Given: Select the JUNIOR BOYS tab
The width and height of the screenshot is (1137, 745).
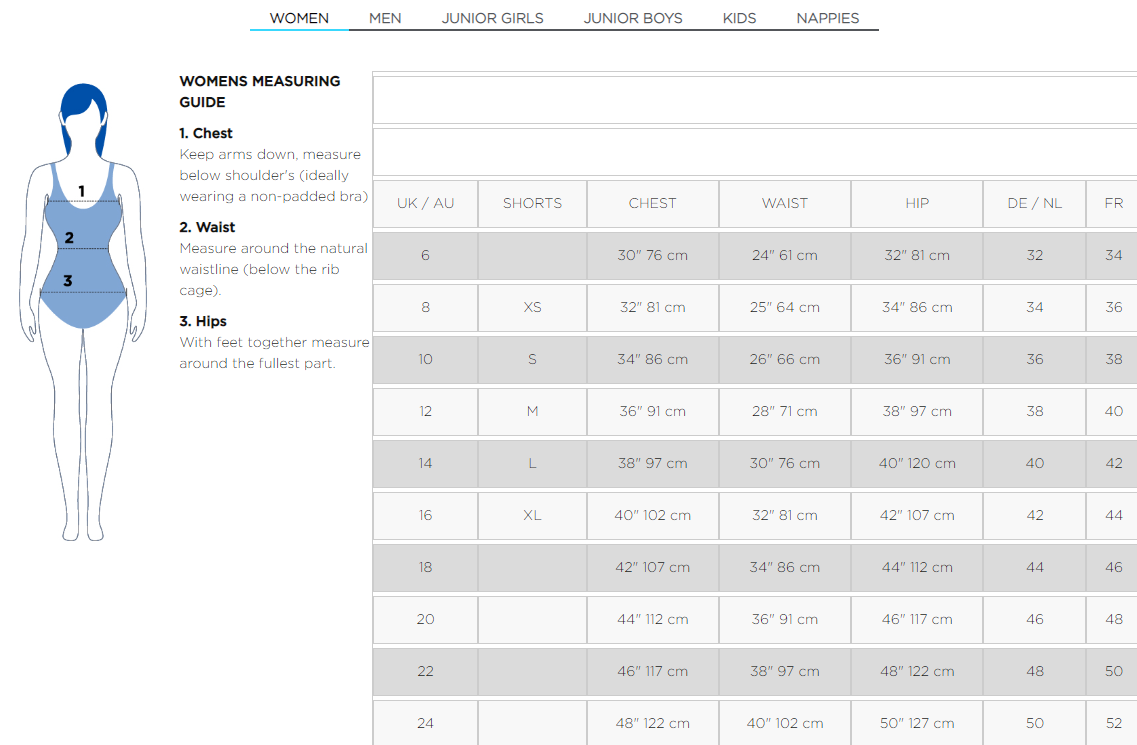Looking at the screenshot, I should tap(633, 18).
